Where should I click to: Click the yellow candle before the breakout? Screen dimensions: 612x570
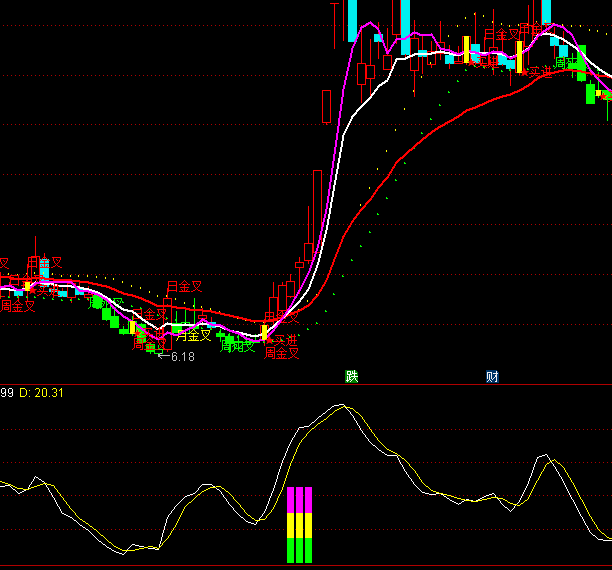coord(264,332)
